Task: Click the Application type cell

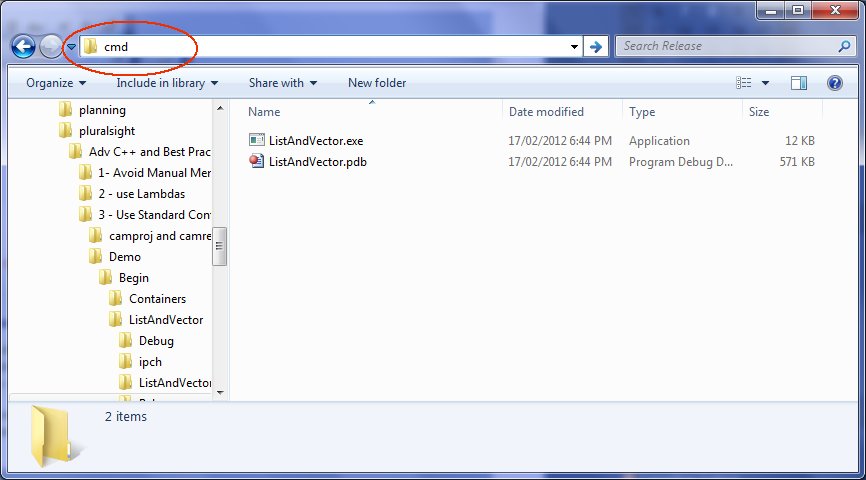Action: click(659, 141)
